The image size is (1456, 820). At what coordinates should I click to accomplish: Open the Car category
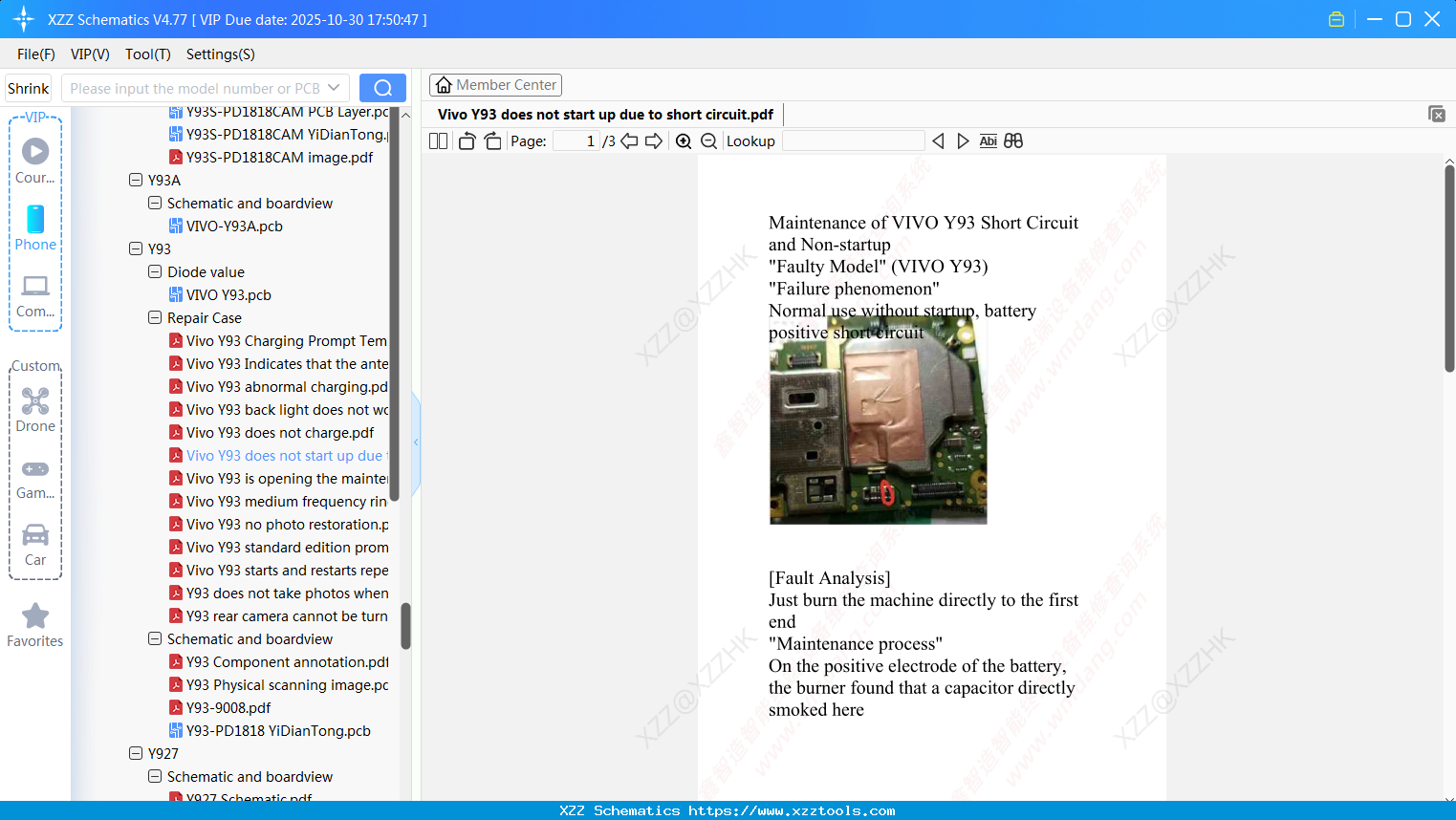(x=35, y=544)
